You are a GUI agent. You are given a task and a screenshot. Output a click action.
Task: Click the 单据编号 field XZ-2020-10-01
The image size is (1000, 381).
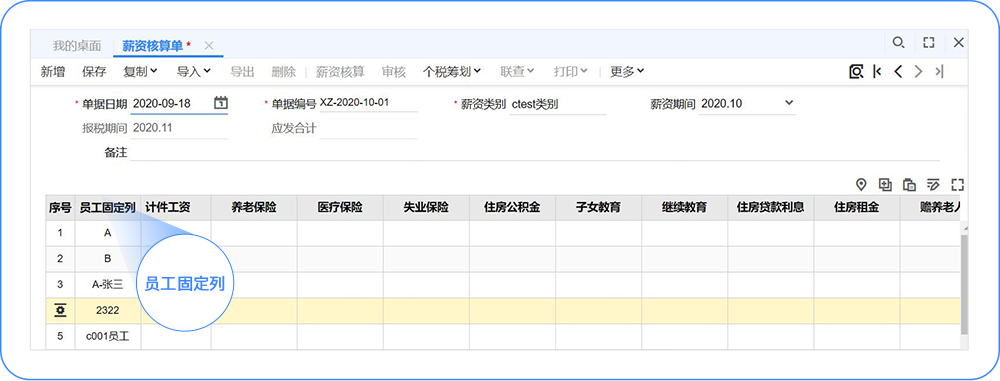[368, 103]
